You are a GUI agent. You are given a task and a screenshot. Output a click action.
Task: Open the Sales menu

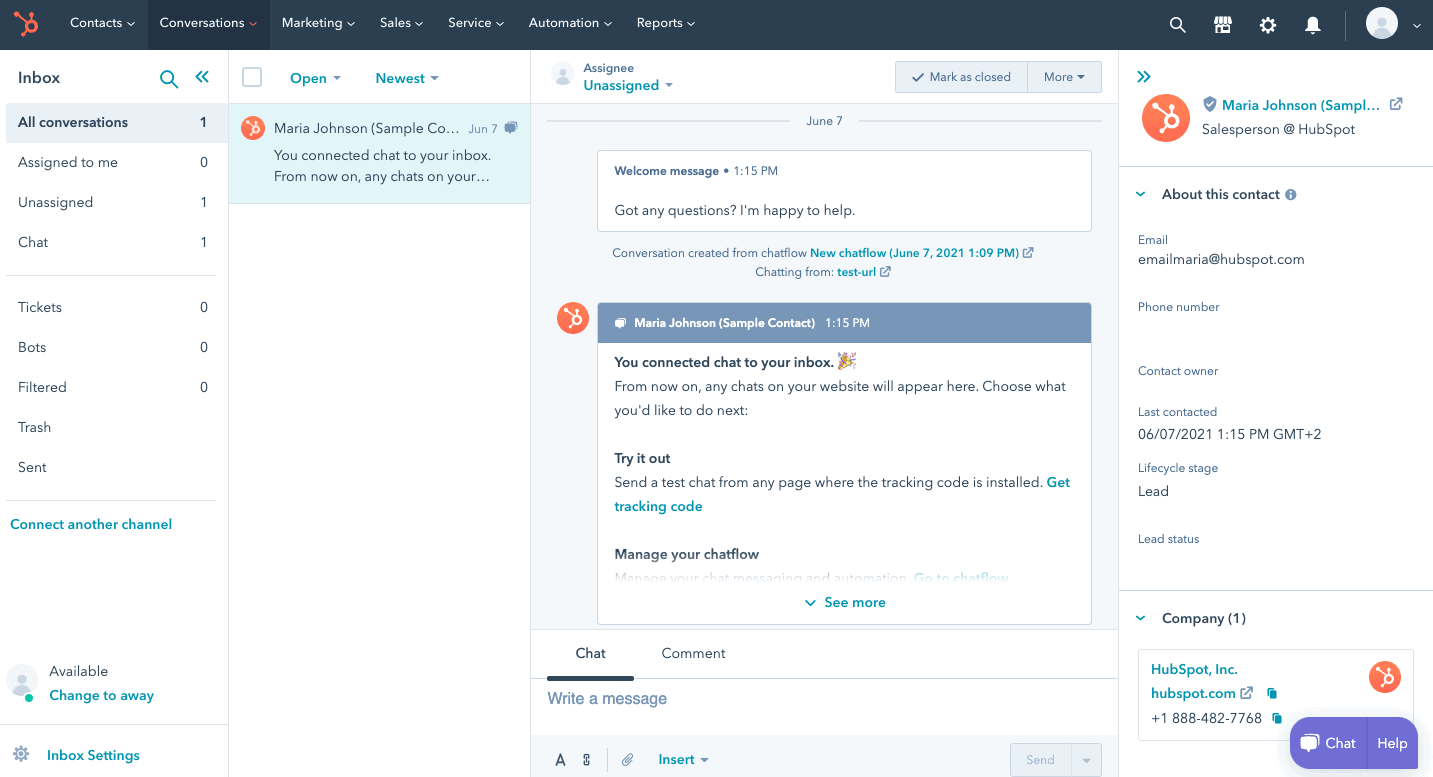click(401, 23)
